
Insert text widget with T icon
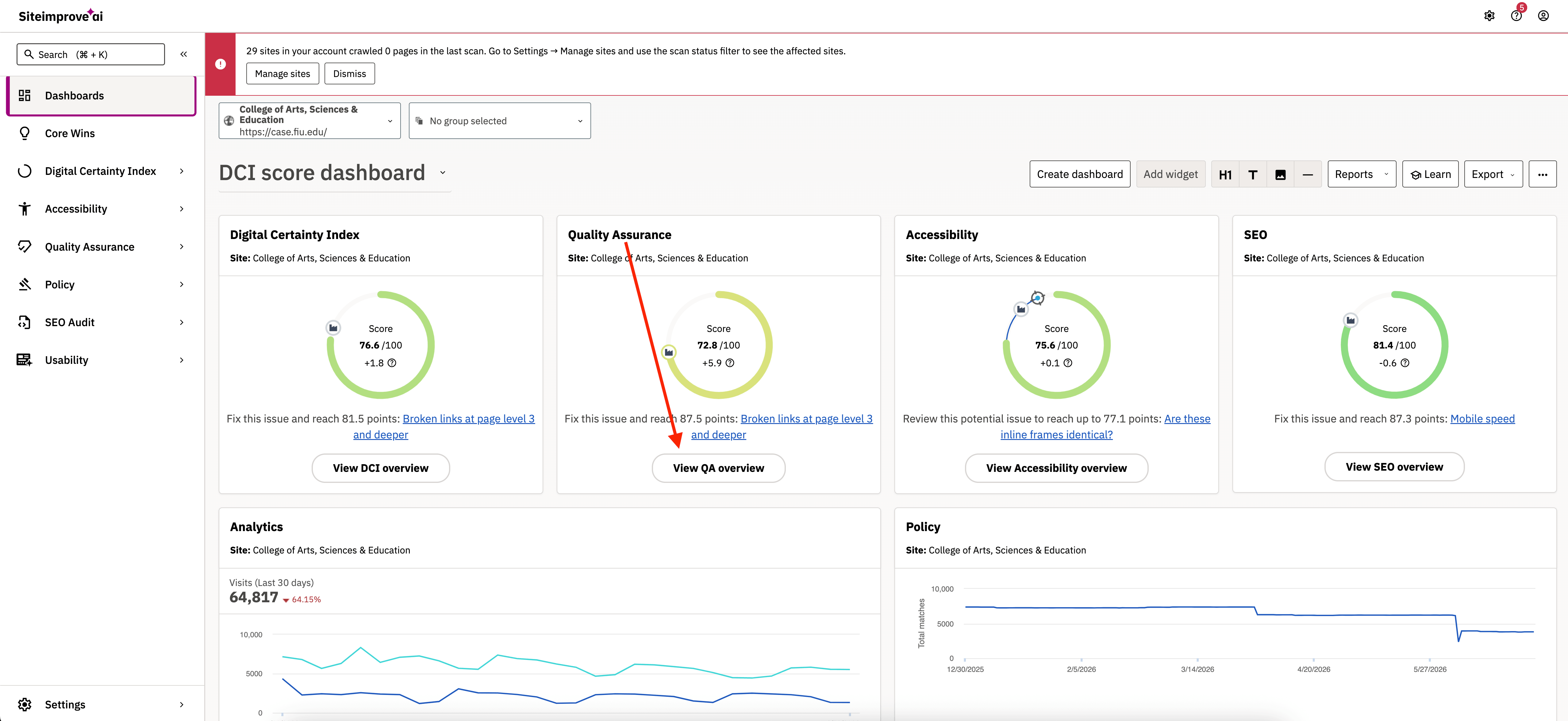pos(1253,175)
